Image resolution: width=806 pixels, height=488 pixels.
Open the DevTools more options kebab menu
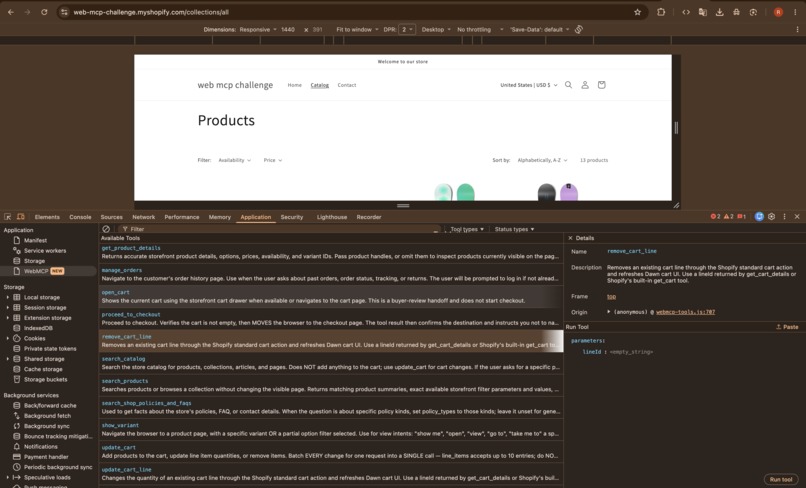coord(784,216)
